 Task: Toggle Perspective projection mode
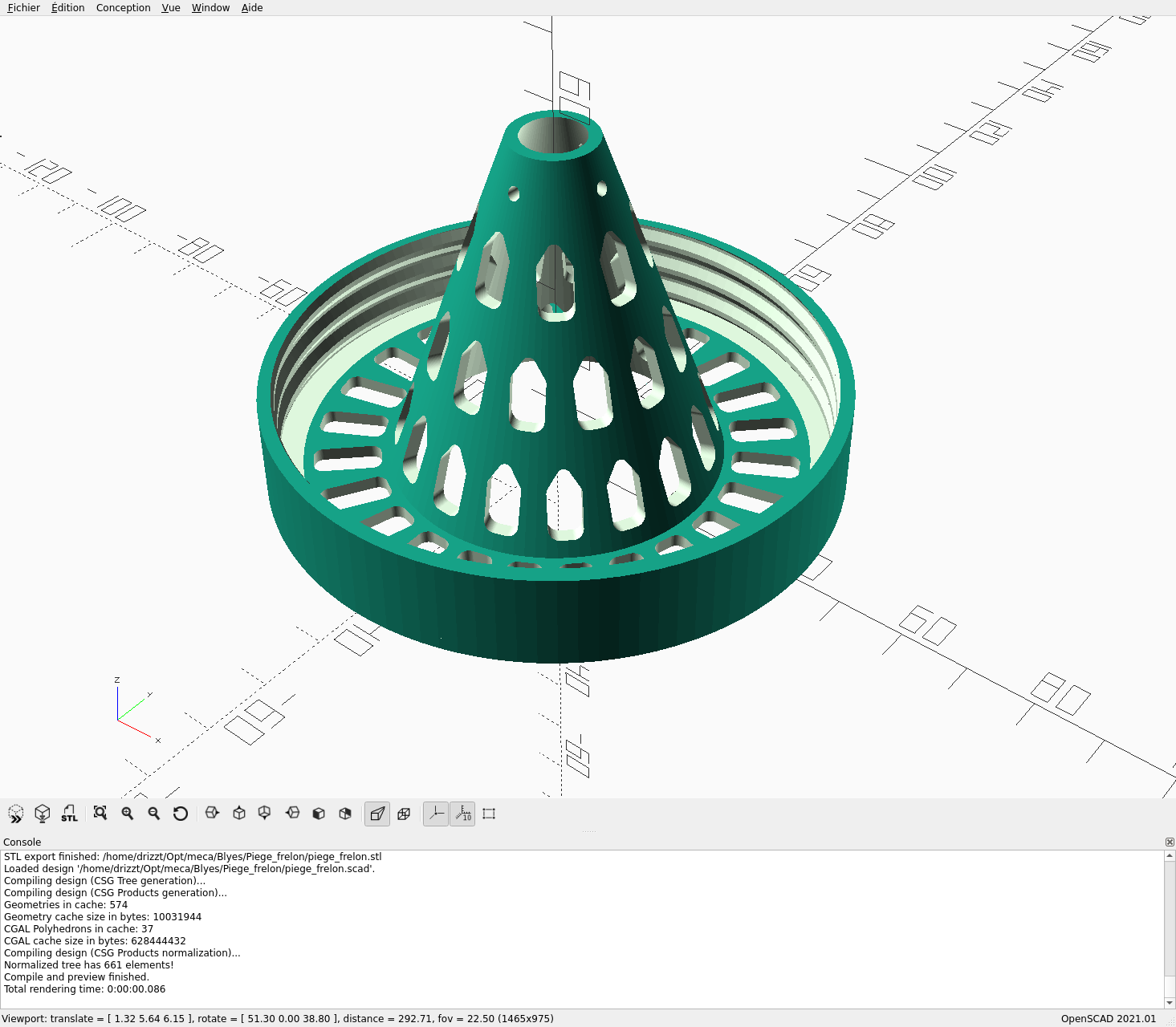pos(377,814)
